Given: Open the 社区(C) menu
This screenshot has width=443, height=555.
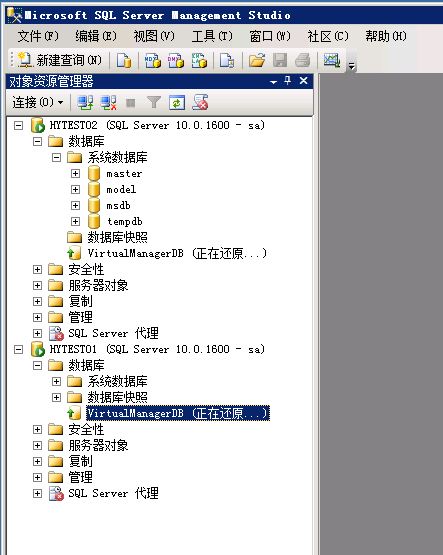Looking at the screenshot, I should pos(328,36).
